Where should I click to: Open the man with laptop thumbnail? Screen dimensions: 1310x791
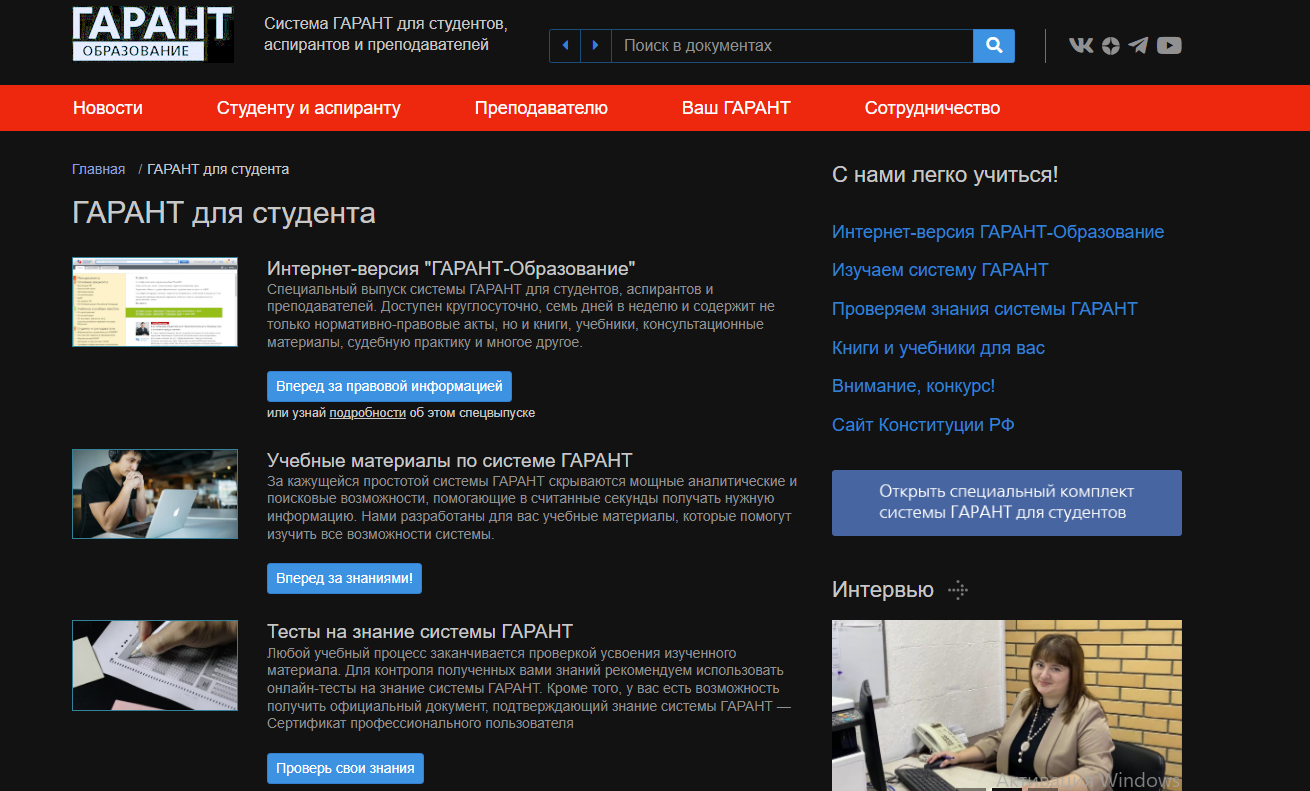pos(155,494)
